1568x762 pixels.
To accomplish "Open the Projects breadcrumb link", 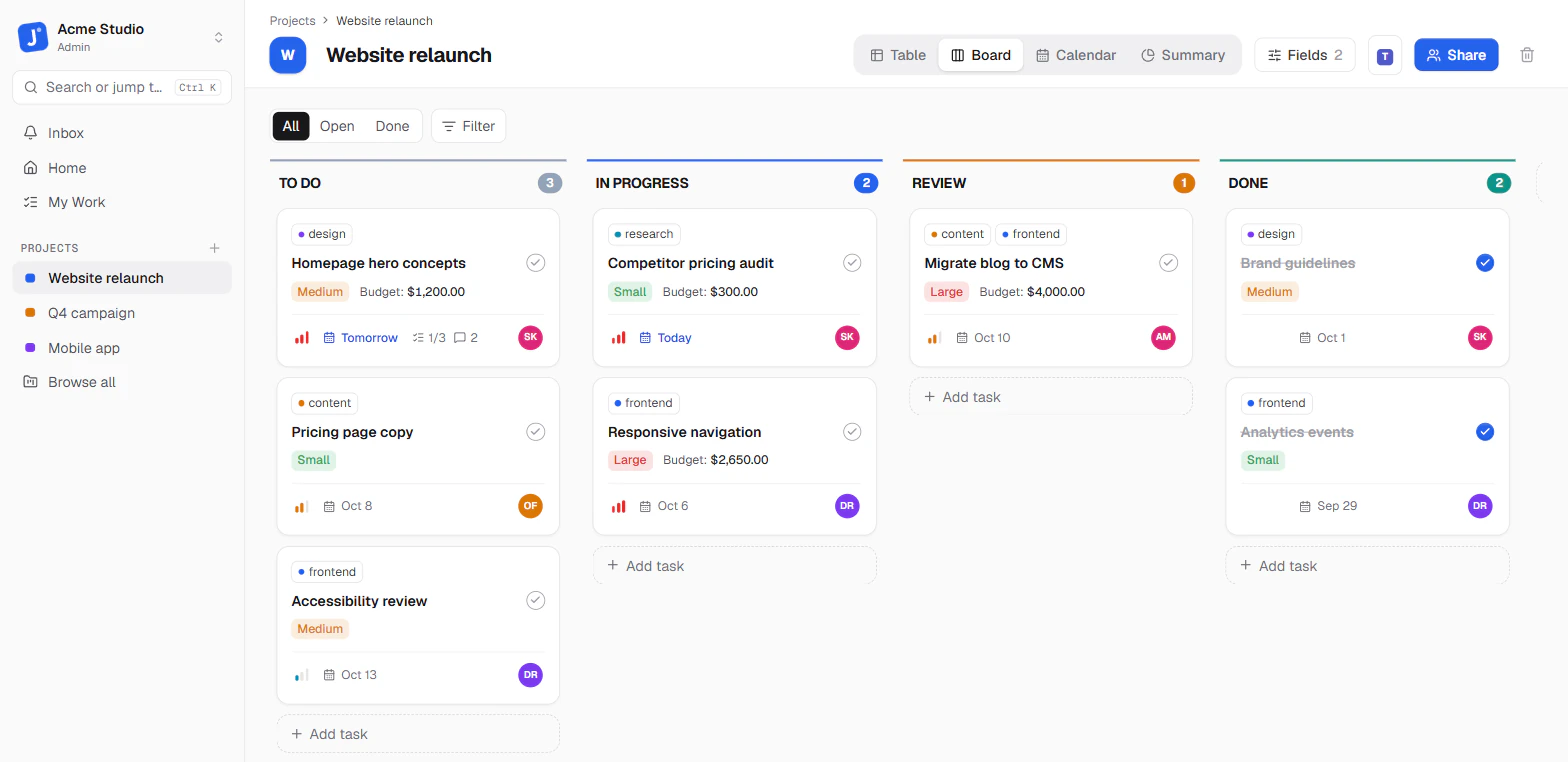I will point(292,21).
